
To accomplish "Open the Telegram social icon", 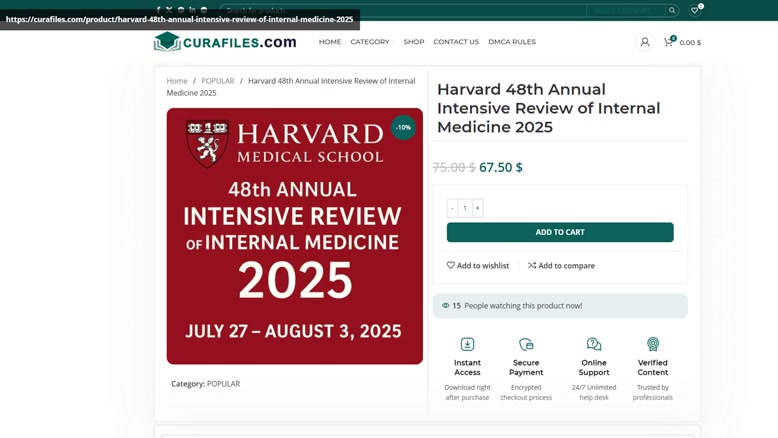I will point(204,10).
